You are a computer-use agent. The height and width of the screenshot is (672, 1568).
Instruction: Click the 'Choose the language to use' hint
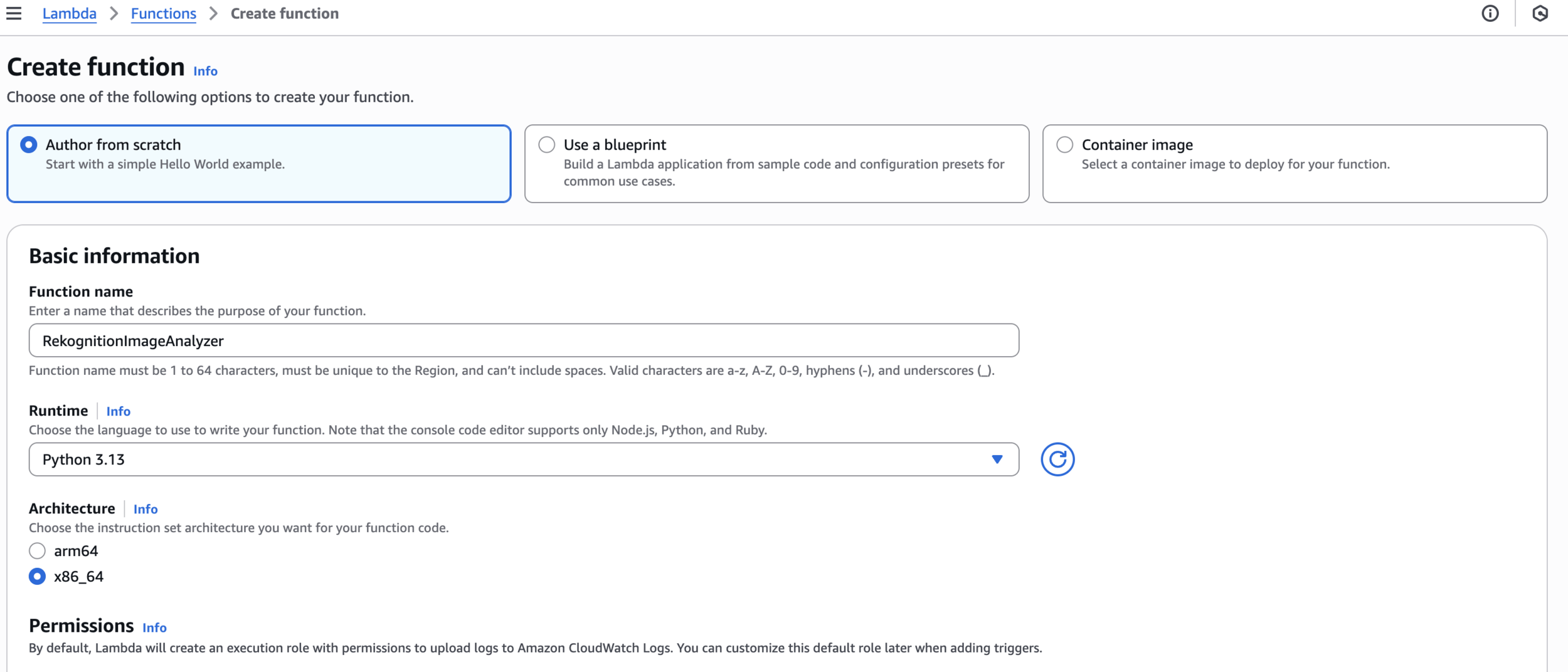pyautogui.click(x=398, y=430)
